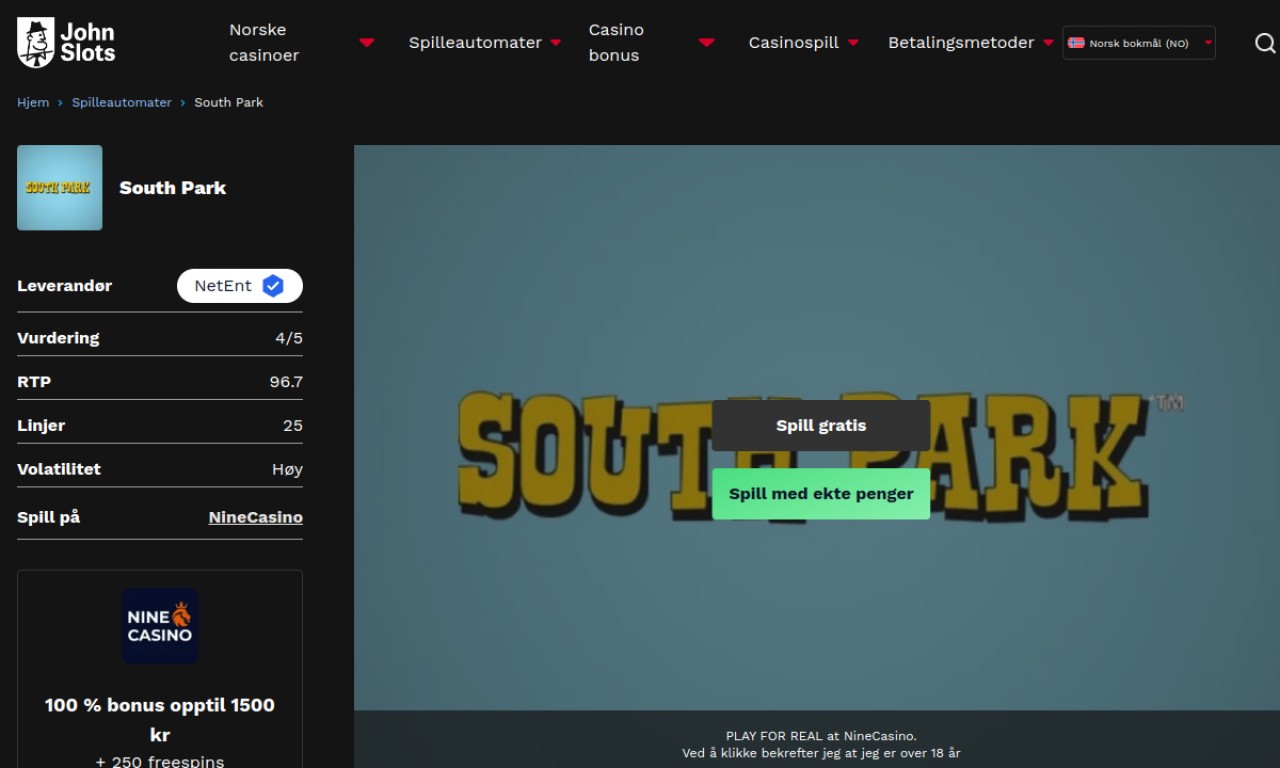This screenshot has width=1280, height=768.
Task: Go to Hjem breadcrumb link
Action: coord(33,103)
